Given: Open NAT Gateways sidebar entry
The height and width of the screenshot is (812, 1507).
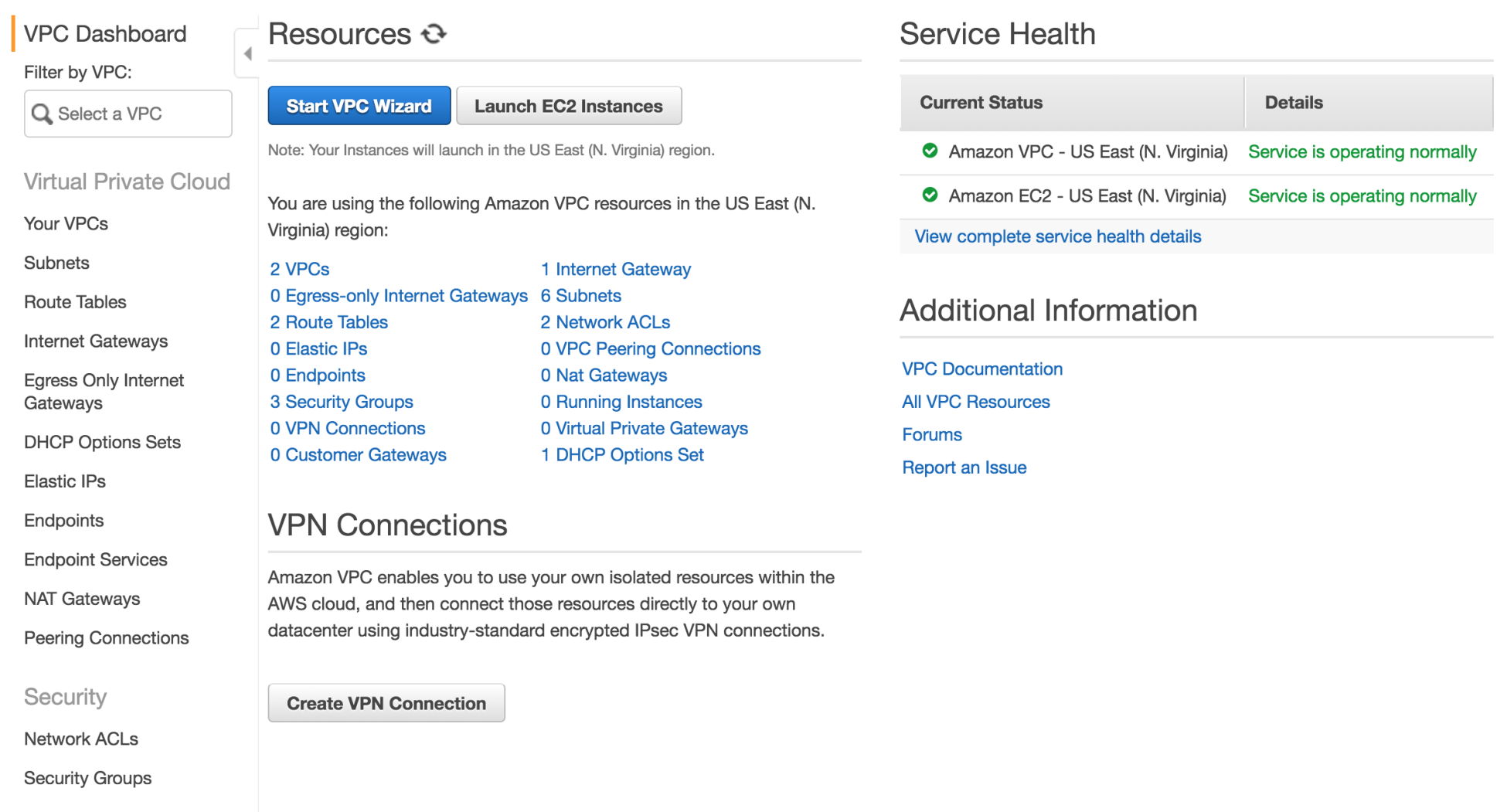Looking at the screenshot, I should [x=82, y=599].
